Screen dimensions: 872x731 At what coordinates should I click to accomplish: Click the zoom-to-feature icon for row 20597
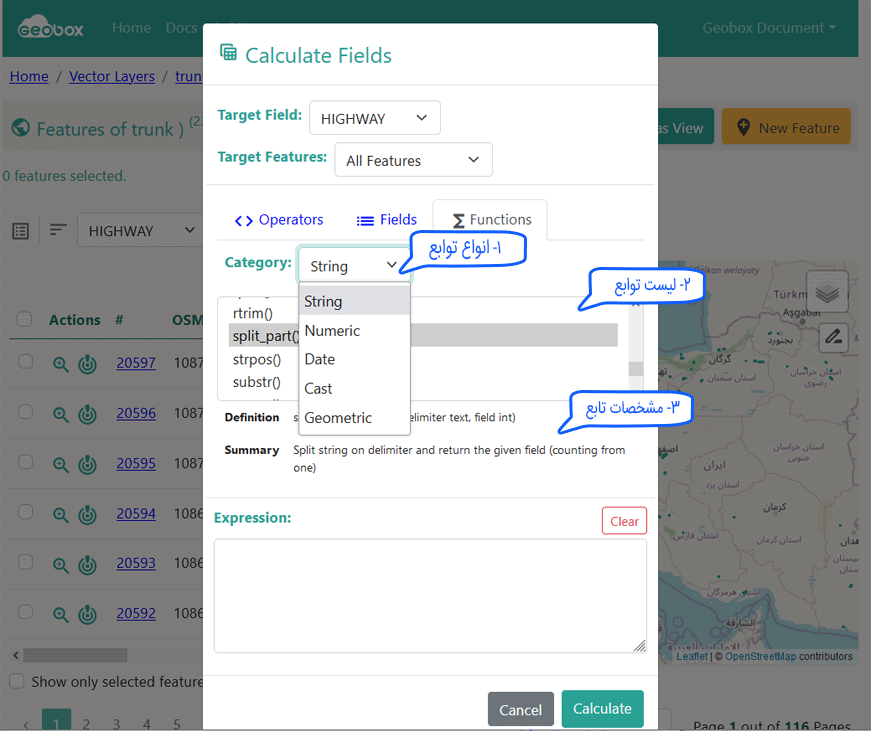[61, 364]
